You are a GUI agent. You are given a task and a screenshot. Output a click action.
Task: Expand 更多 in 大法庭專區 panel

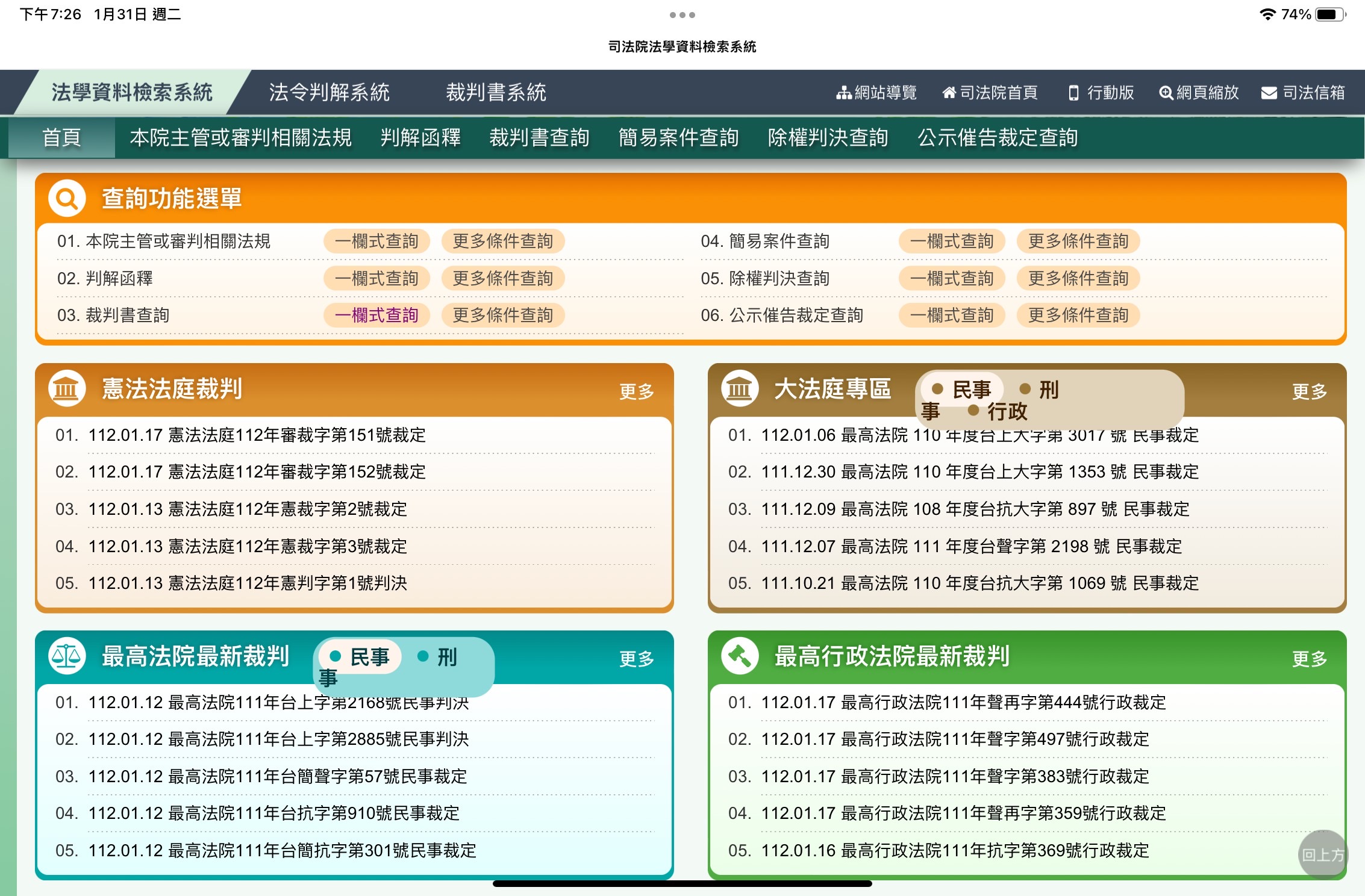coord(1309,391)
